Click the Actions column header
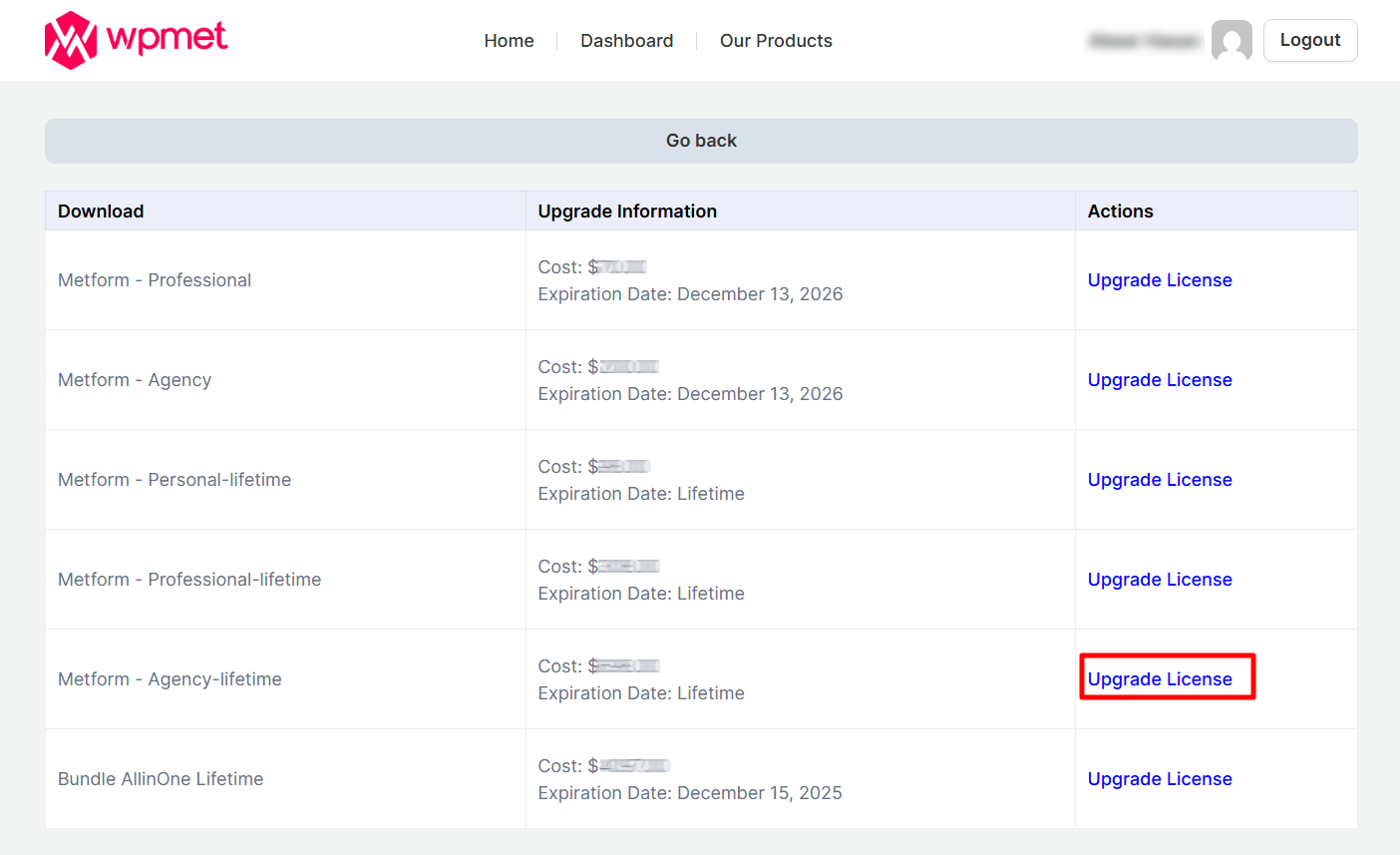 (1120, 212)
